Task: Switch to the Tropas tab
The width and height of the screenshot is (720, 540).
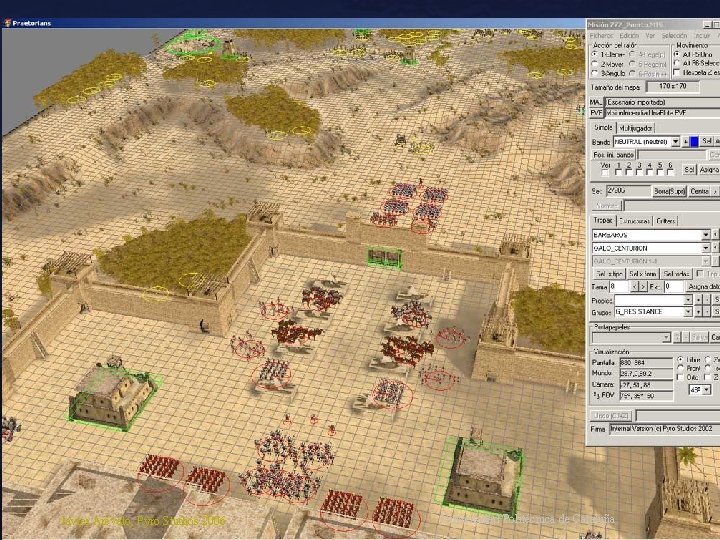Action: click(603, 220)
